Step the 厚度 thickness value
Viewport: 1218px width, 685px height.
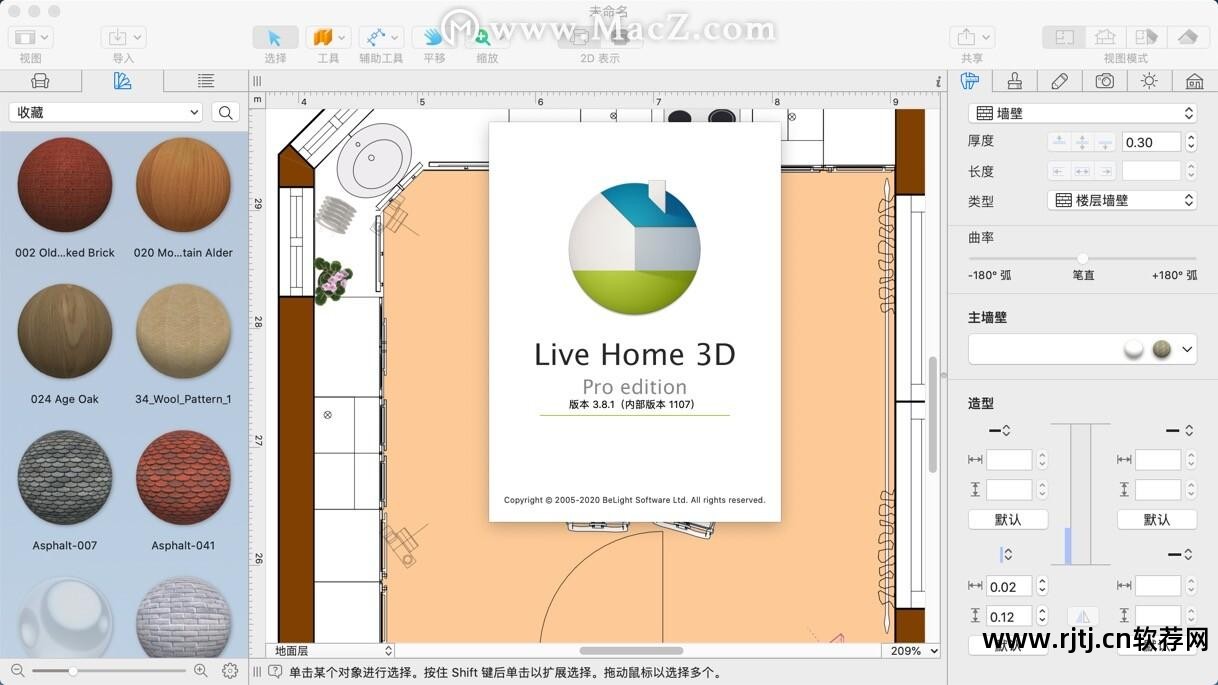pyautogui.click(x=1190, y=142)
